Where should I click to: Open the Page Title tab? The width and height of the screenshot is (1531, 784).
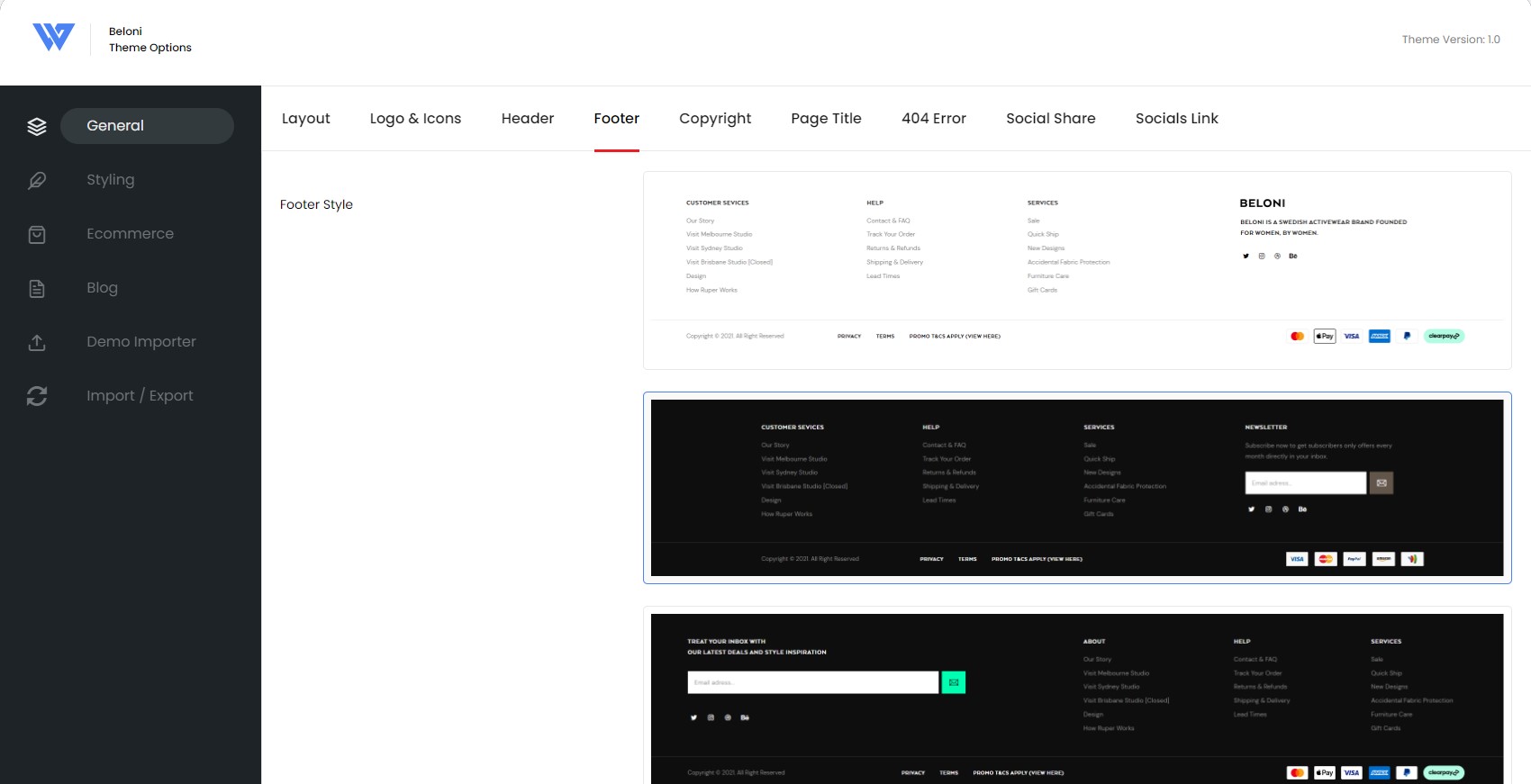(x=826, y=119)
